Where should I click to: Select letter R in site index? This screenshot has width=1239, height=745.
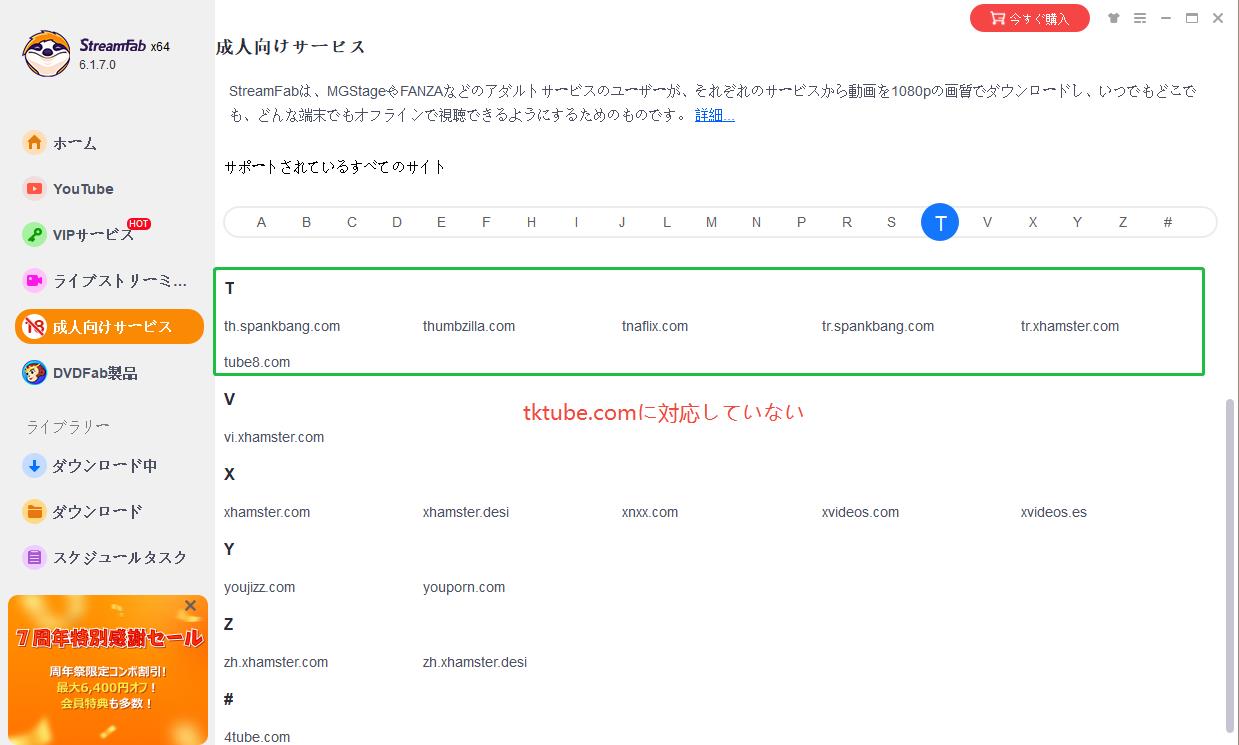pyautogui.click(x=847, y=222)
